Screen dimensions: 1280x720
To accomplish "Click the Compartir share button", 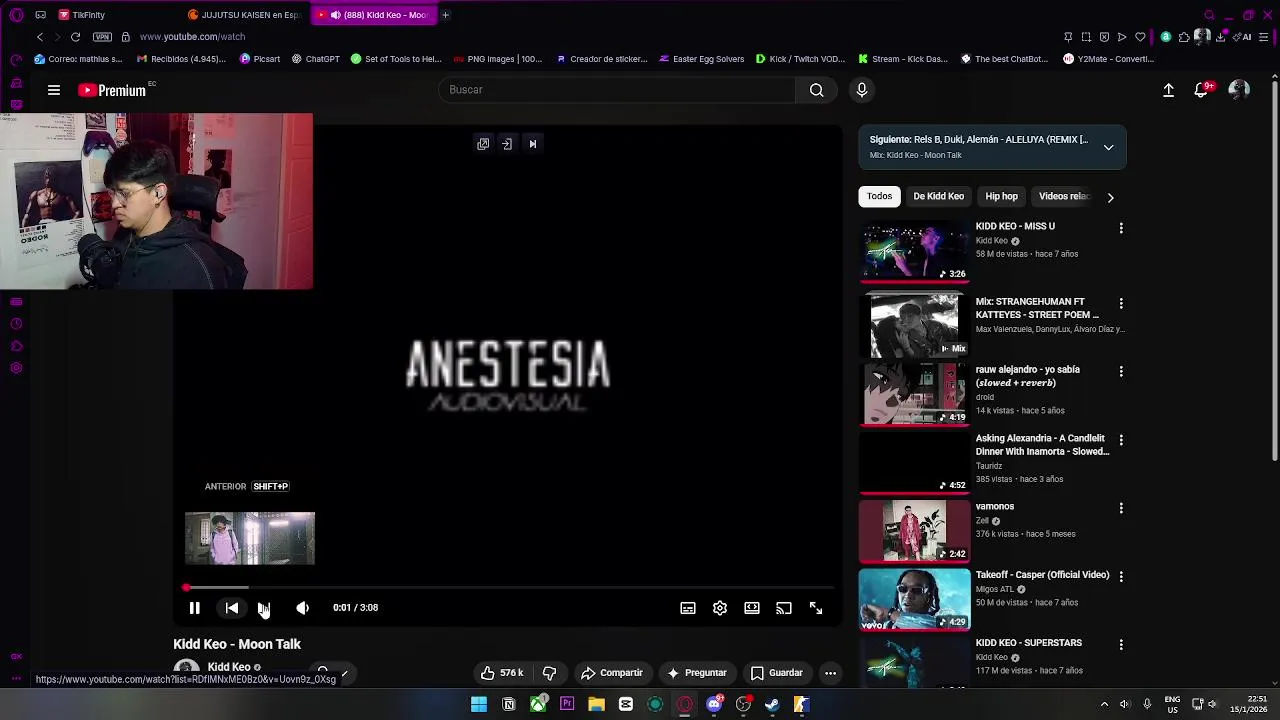I will click(x=612, y=673).
